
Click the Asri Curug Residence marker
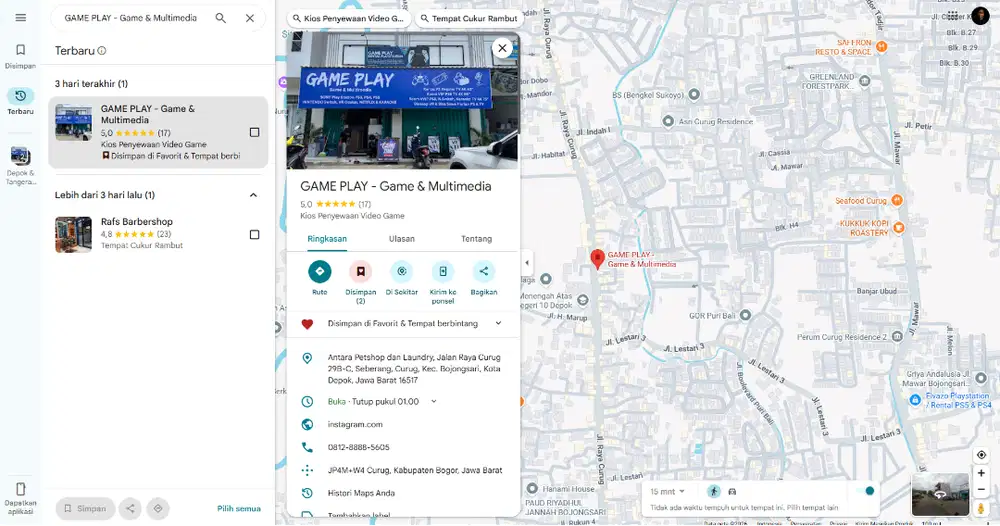pos(668,121)
